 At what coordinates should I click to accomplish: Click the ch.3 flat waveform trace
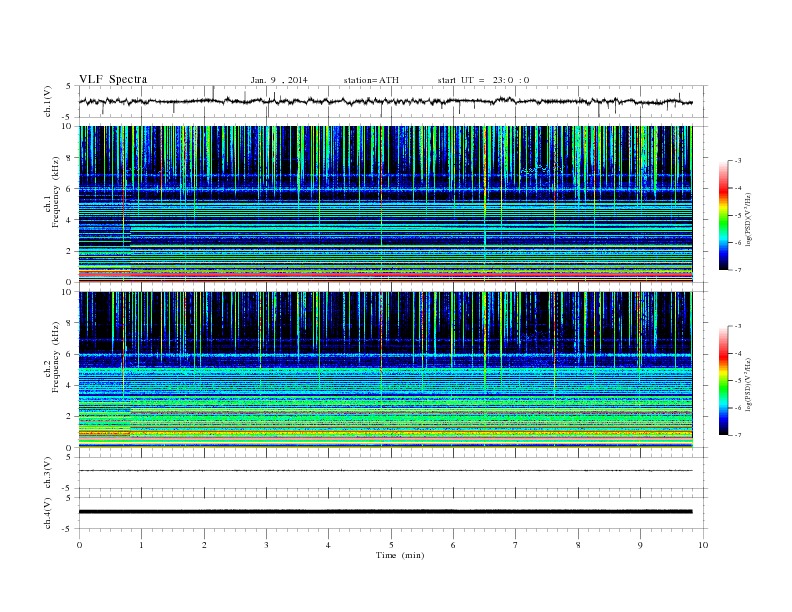tap(385, 471)
